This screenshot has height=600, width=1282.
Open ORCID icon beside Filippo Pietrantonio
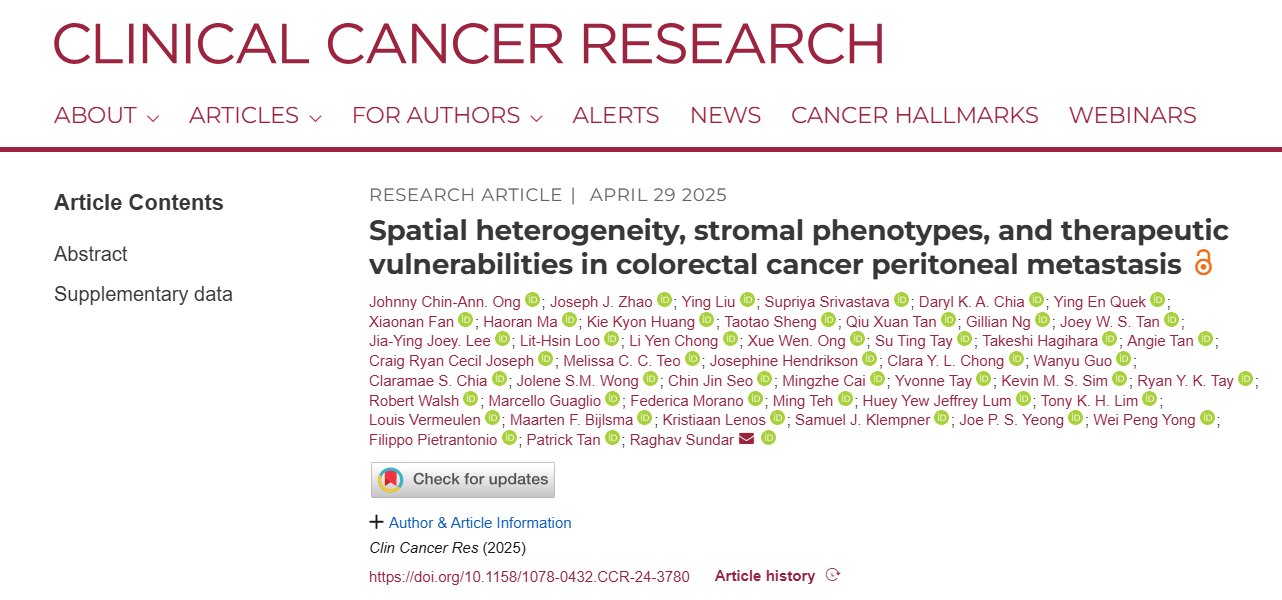pyautogui.click(x=510, y=438)
